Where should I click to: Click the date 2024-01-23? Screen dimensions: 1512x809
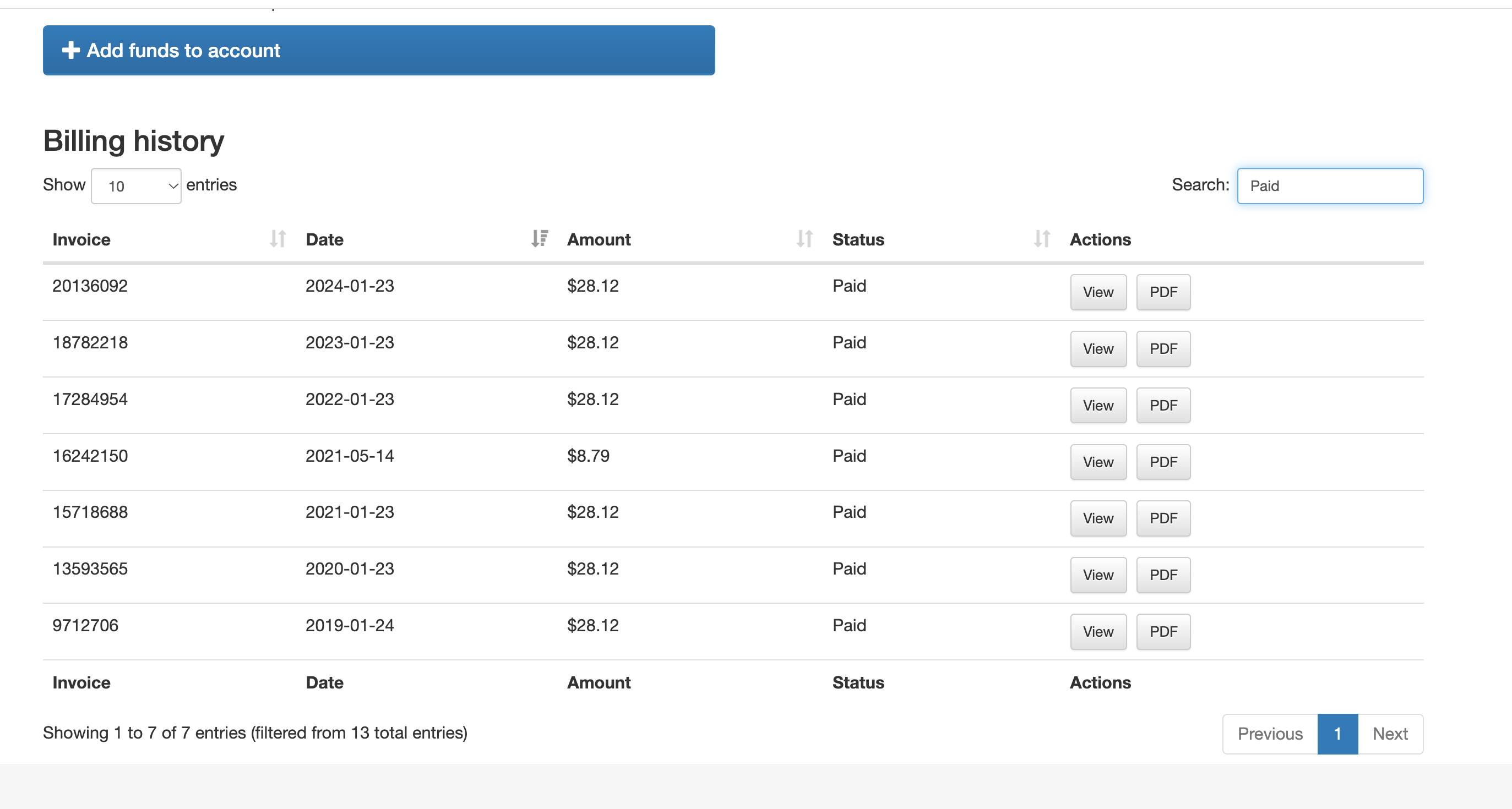(x=350, y=286)
